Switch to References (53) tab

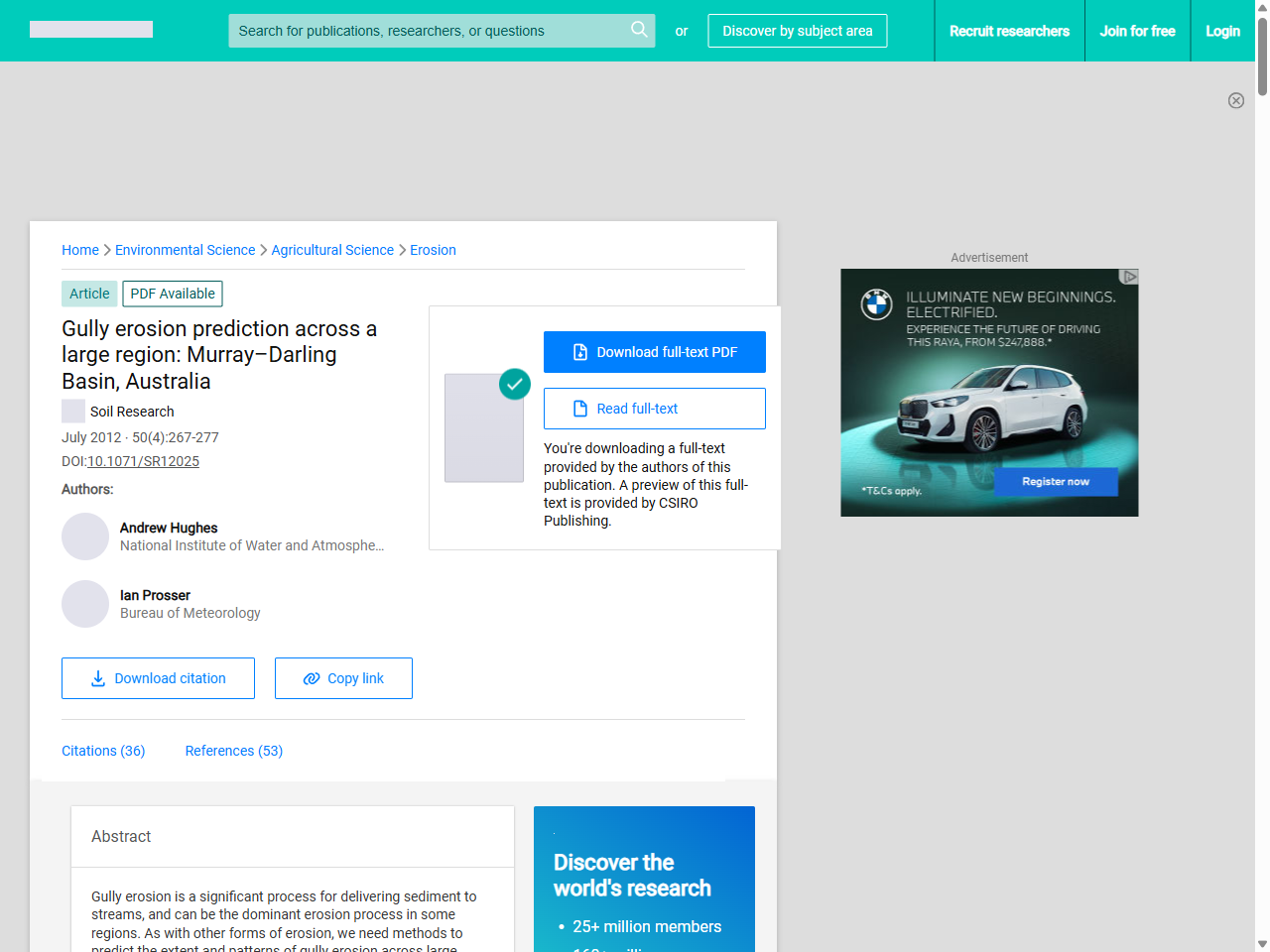(234, 751)
